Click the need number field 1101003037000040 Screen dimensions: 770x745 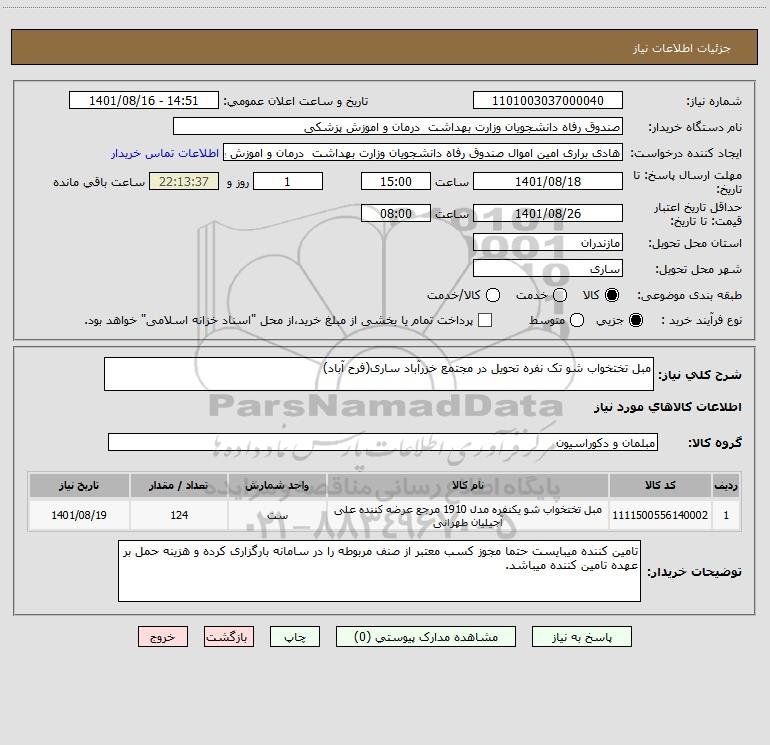click(x=548, y=100)
